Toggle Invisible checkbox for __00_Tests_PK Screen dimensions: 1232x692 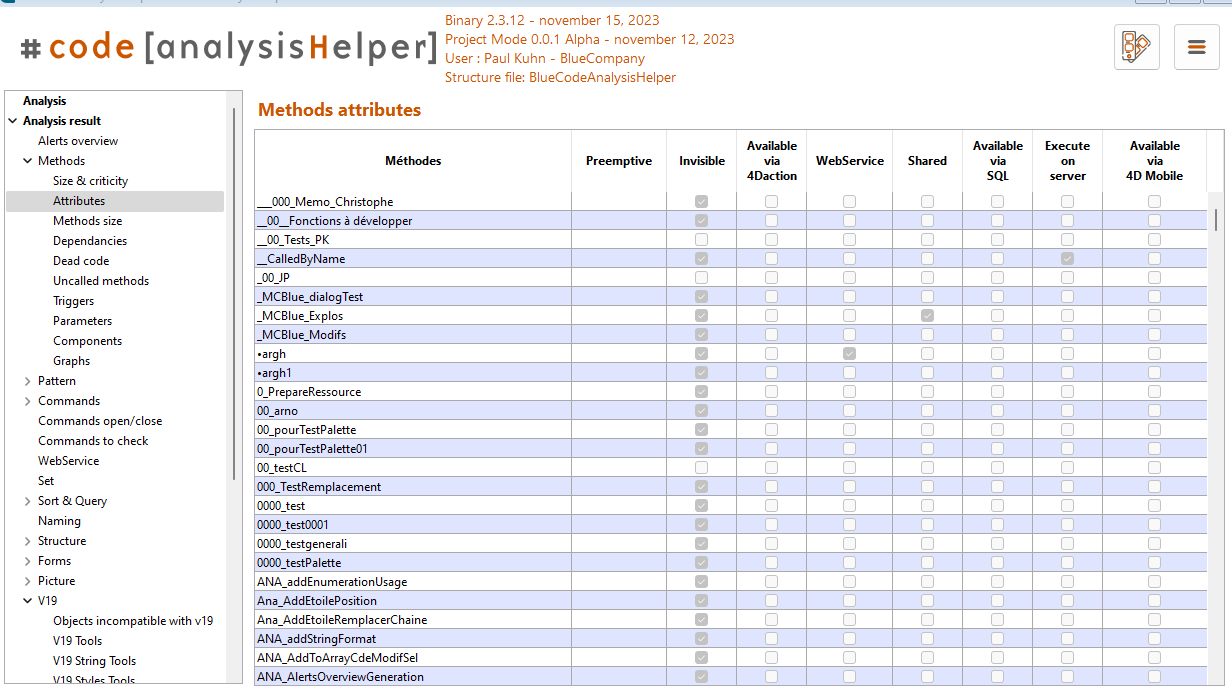tap(701, 240)
